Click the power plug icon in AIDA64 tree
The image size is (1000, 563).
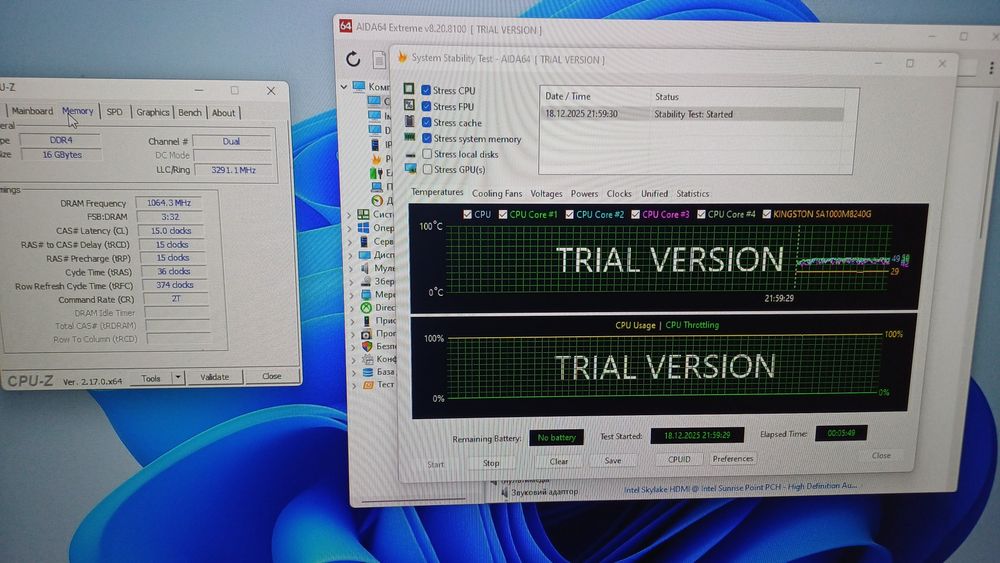pyautogui.click(x=376, y=172)
